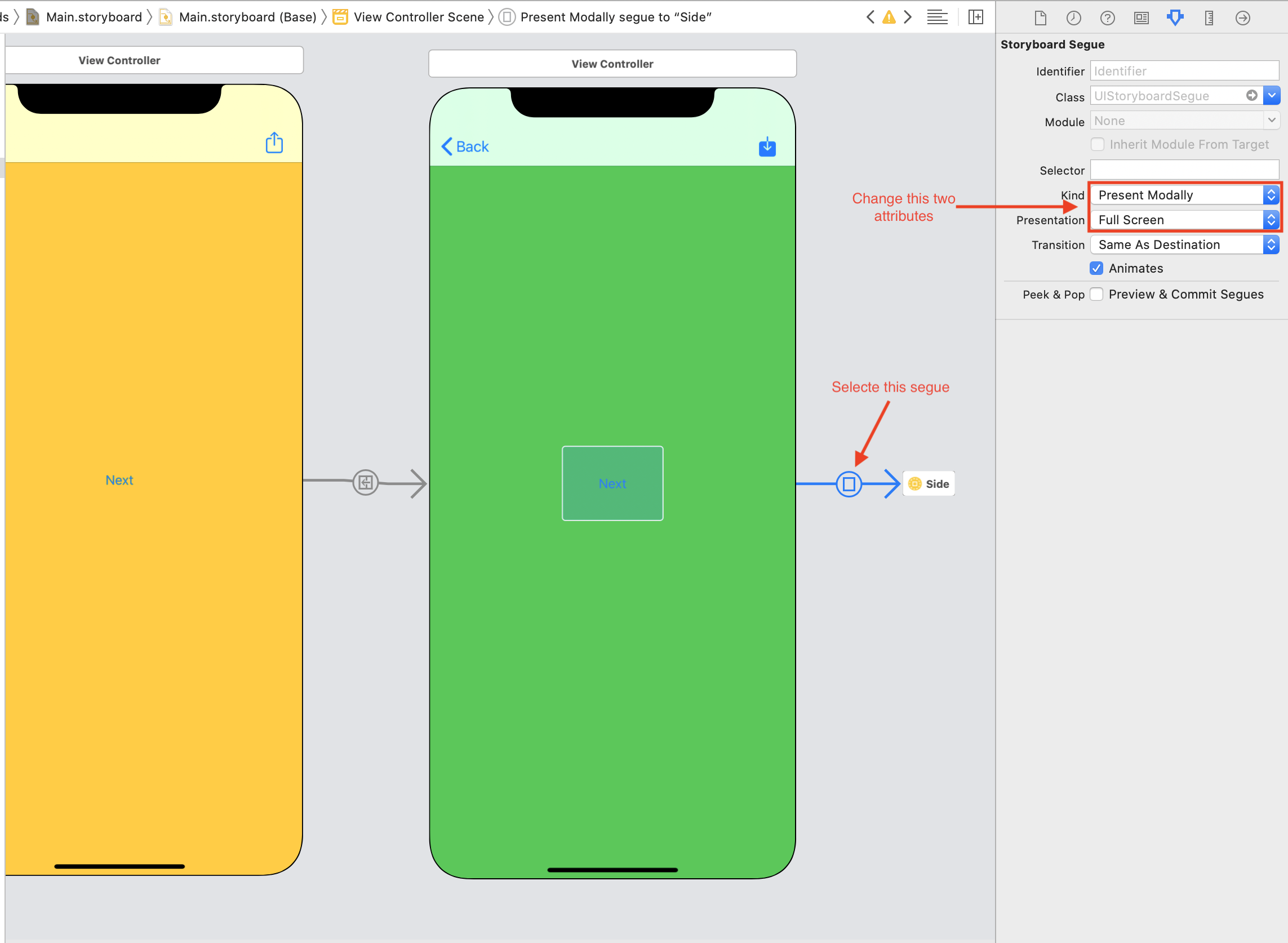This screenshot has width=1288, height=943.
Task: Toggle Preview & Commit Segues checkbox
Action: 1097,293
